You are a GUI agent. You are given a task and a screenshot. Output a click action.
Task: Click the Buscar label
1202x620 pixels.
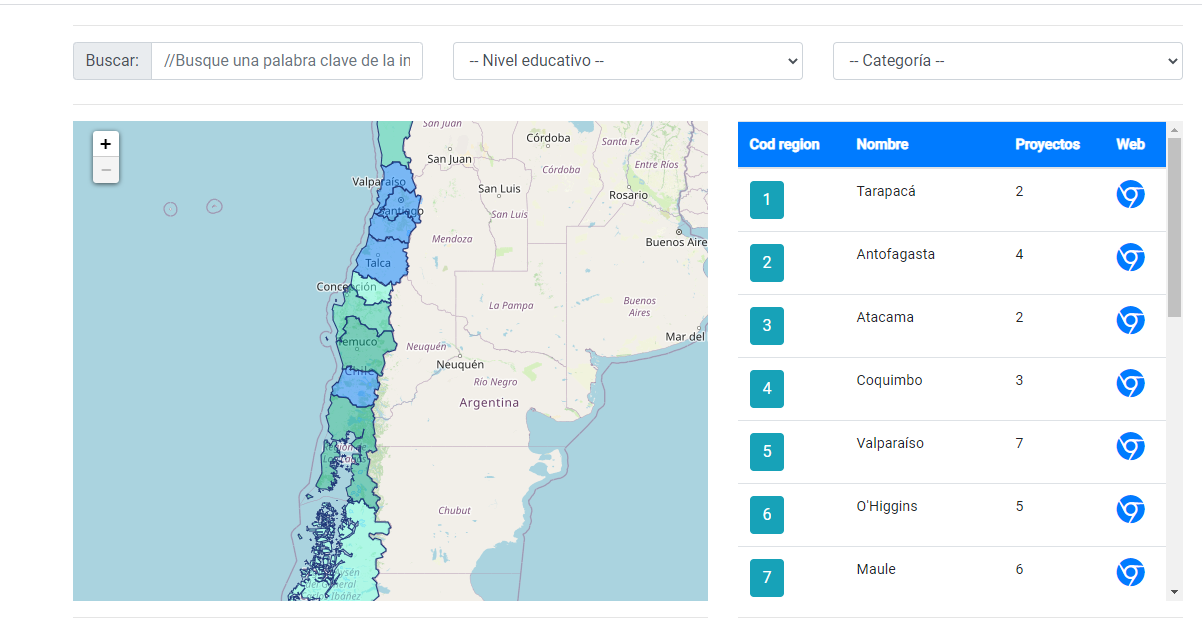point(112,61)
